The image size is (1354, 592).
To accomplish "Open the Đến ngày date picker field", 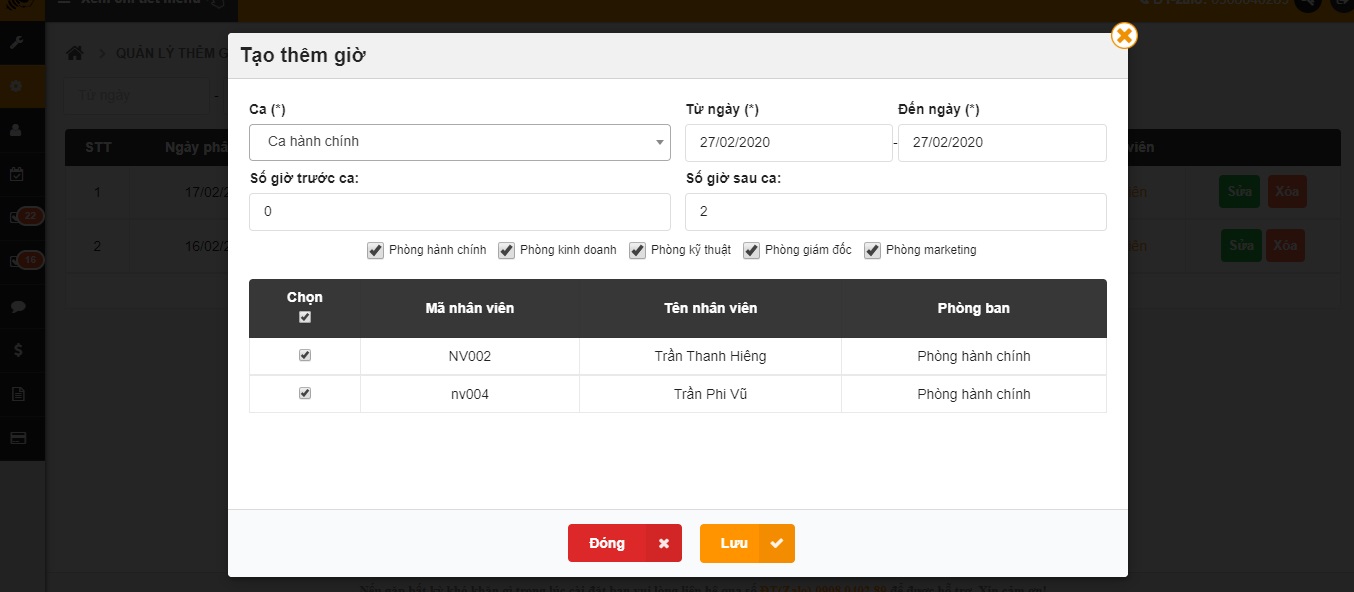I will pyautogui.click(x=1001, y=143).
